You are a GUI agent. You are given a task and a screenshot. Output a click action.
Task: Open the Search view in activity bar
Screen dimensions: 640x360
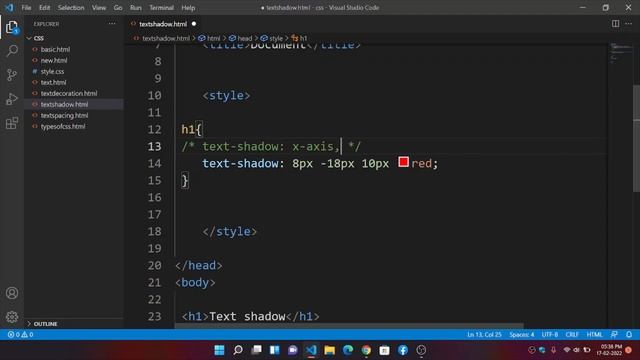(12, 51)
